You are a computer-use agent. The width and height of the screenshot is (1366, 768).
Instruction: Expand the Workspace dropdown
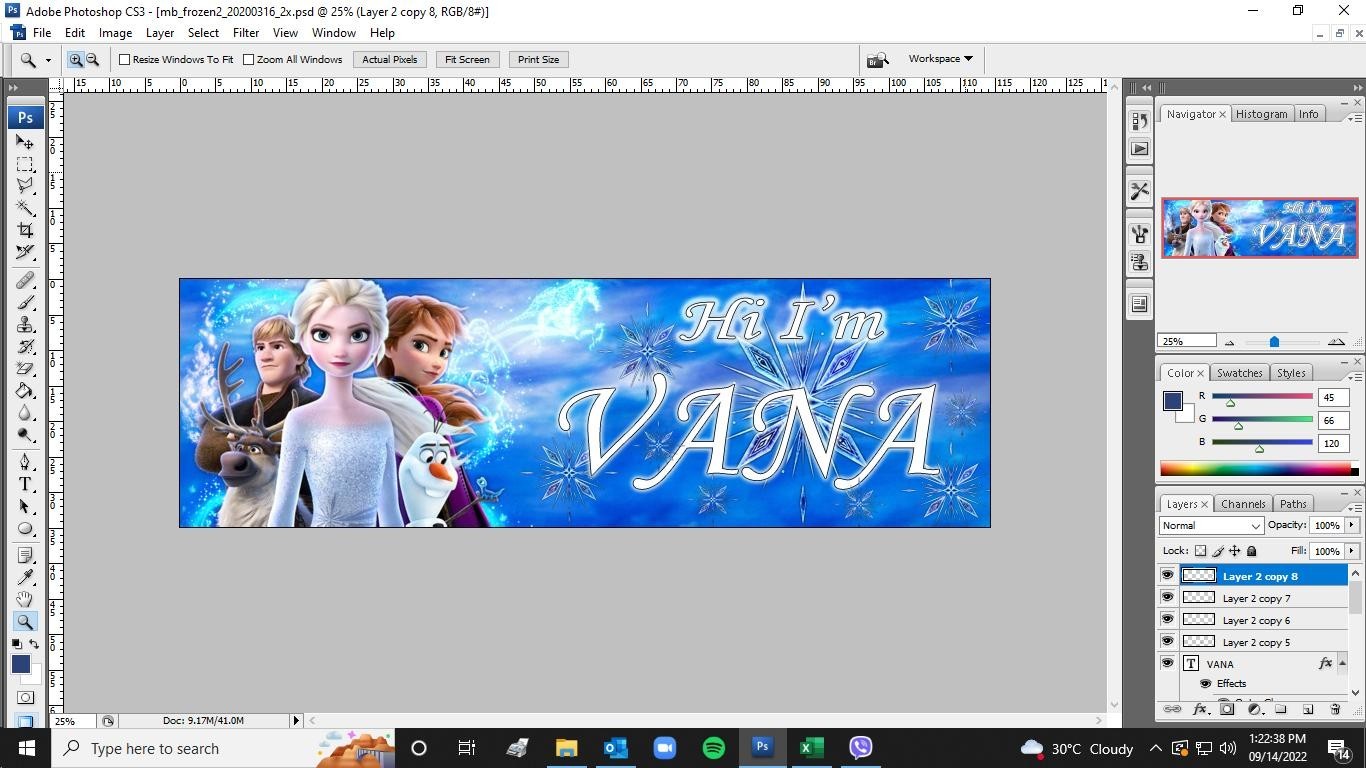pos(940,59)
